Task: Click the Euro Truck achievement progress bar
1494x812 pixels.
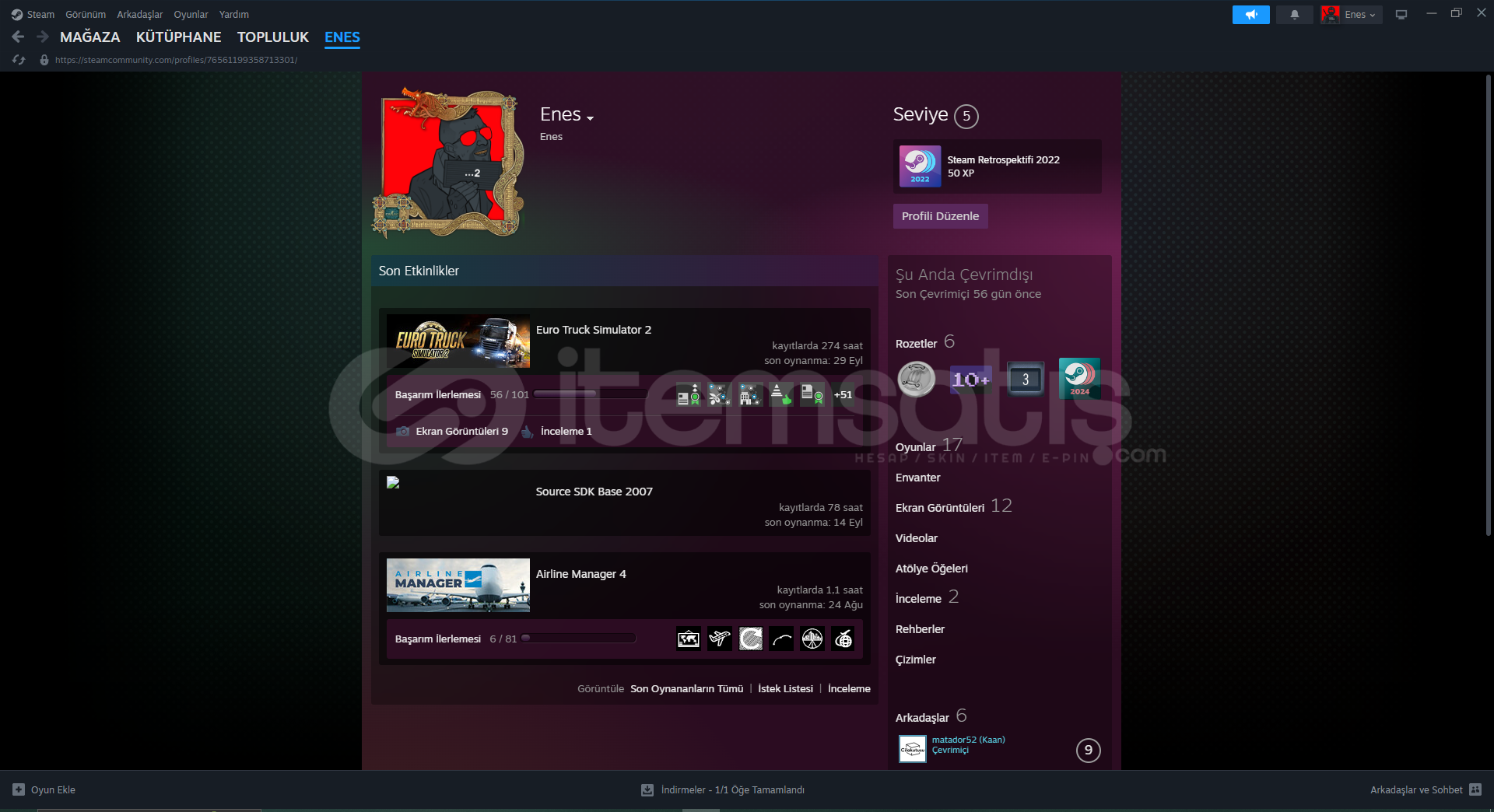Action: click(591, 394)
